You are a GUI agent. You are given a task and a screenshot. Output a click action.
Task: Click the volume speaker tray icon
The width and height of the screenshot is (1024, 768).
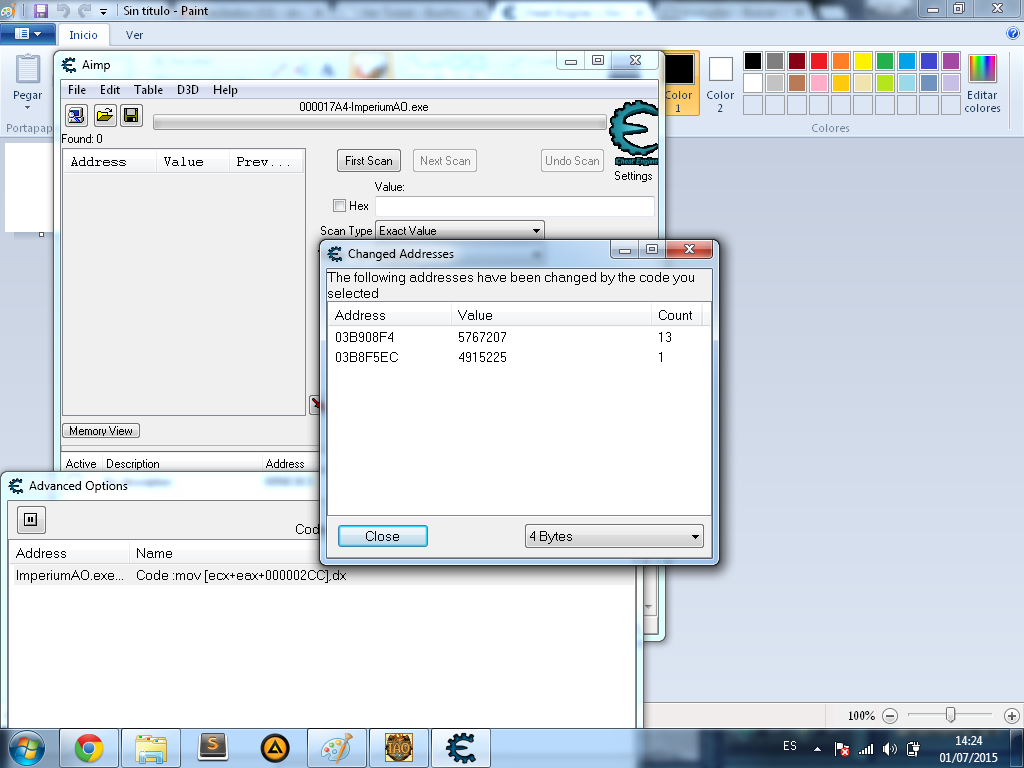890,748
